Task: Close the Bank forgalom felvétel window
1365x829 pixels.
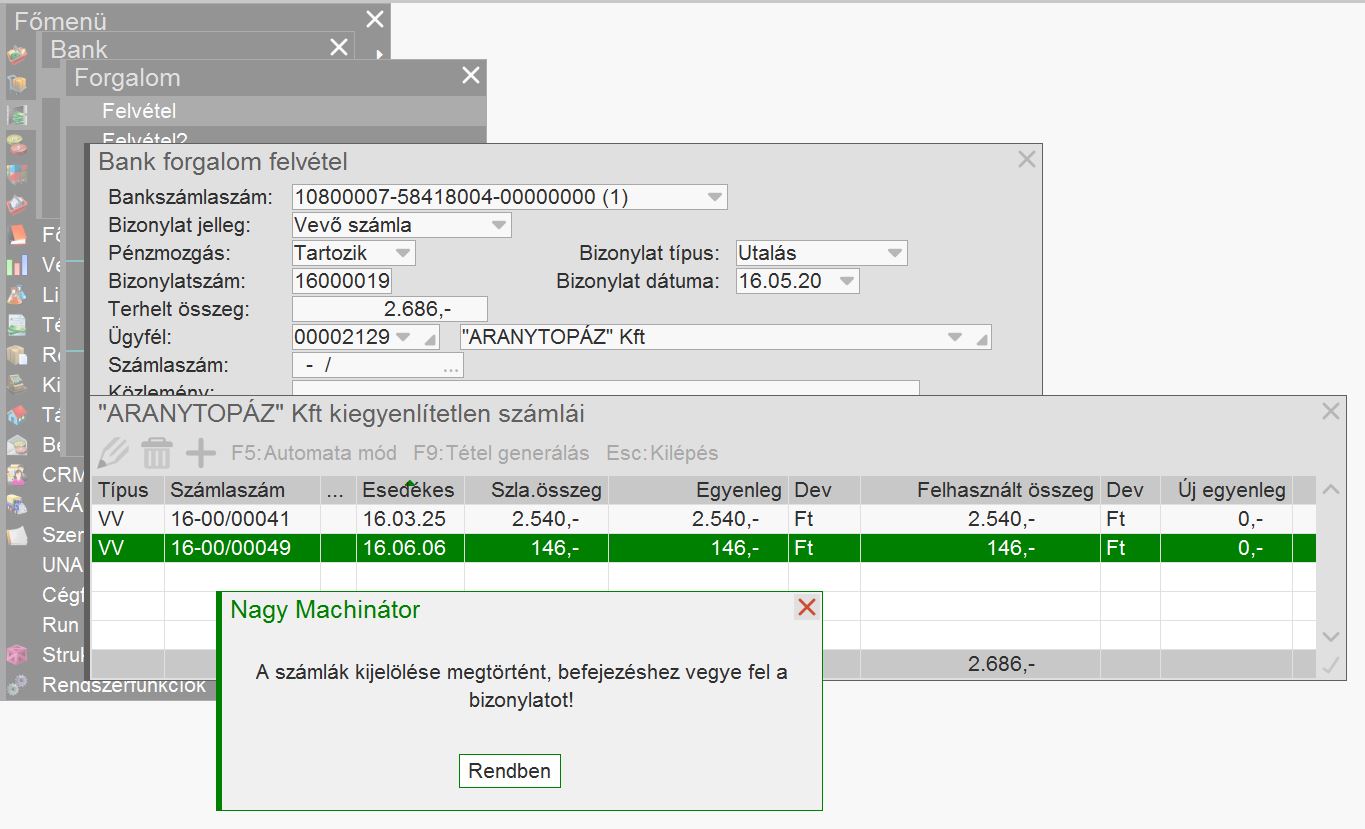Action: pos(1026,159)
